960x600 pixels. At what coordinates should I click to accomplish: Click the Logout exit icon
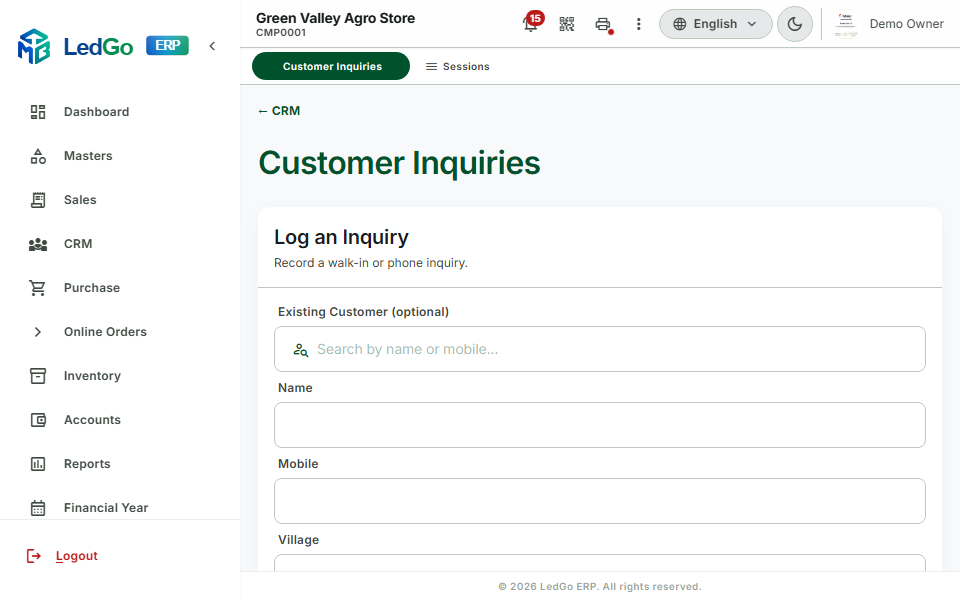(34, 556)
